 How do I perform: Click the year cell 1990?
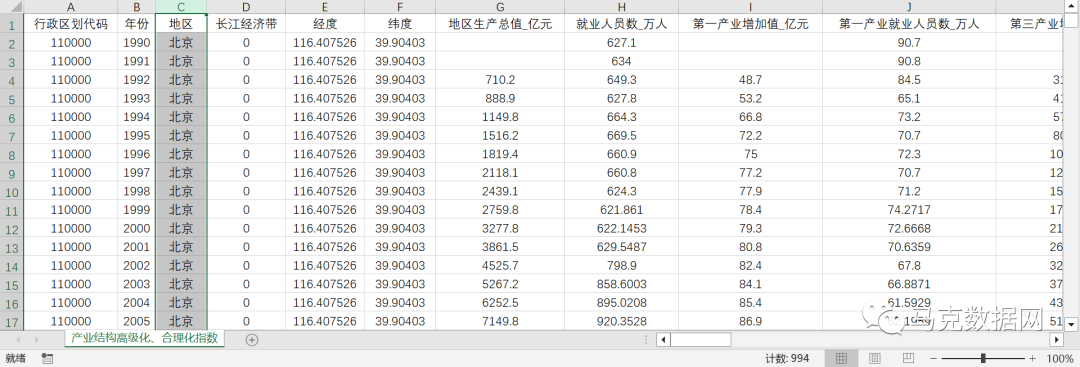point(136,43)
